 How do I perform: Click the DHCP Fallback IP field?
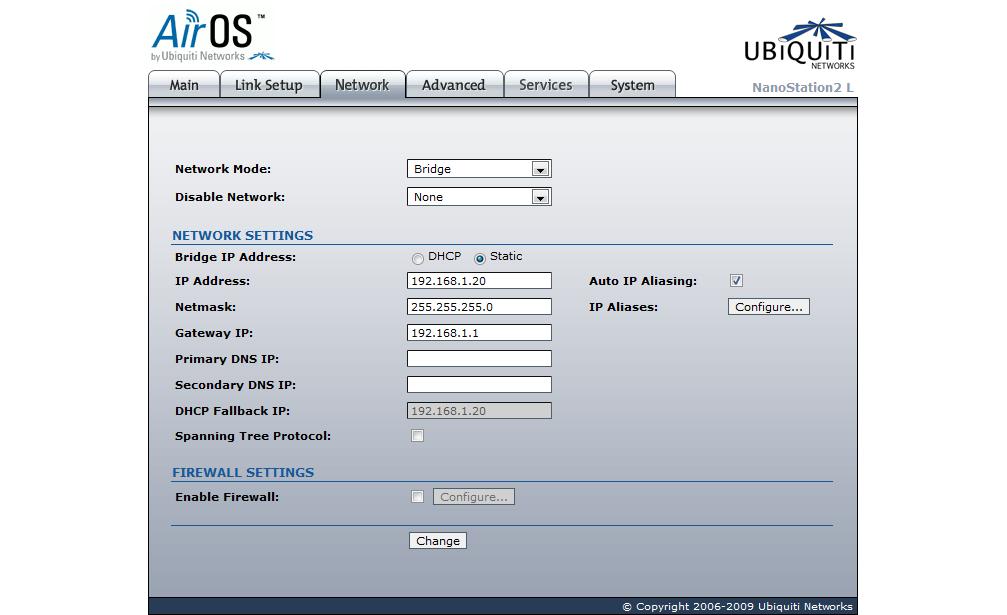[479, 411]
